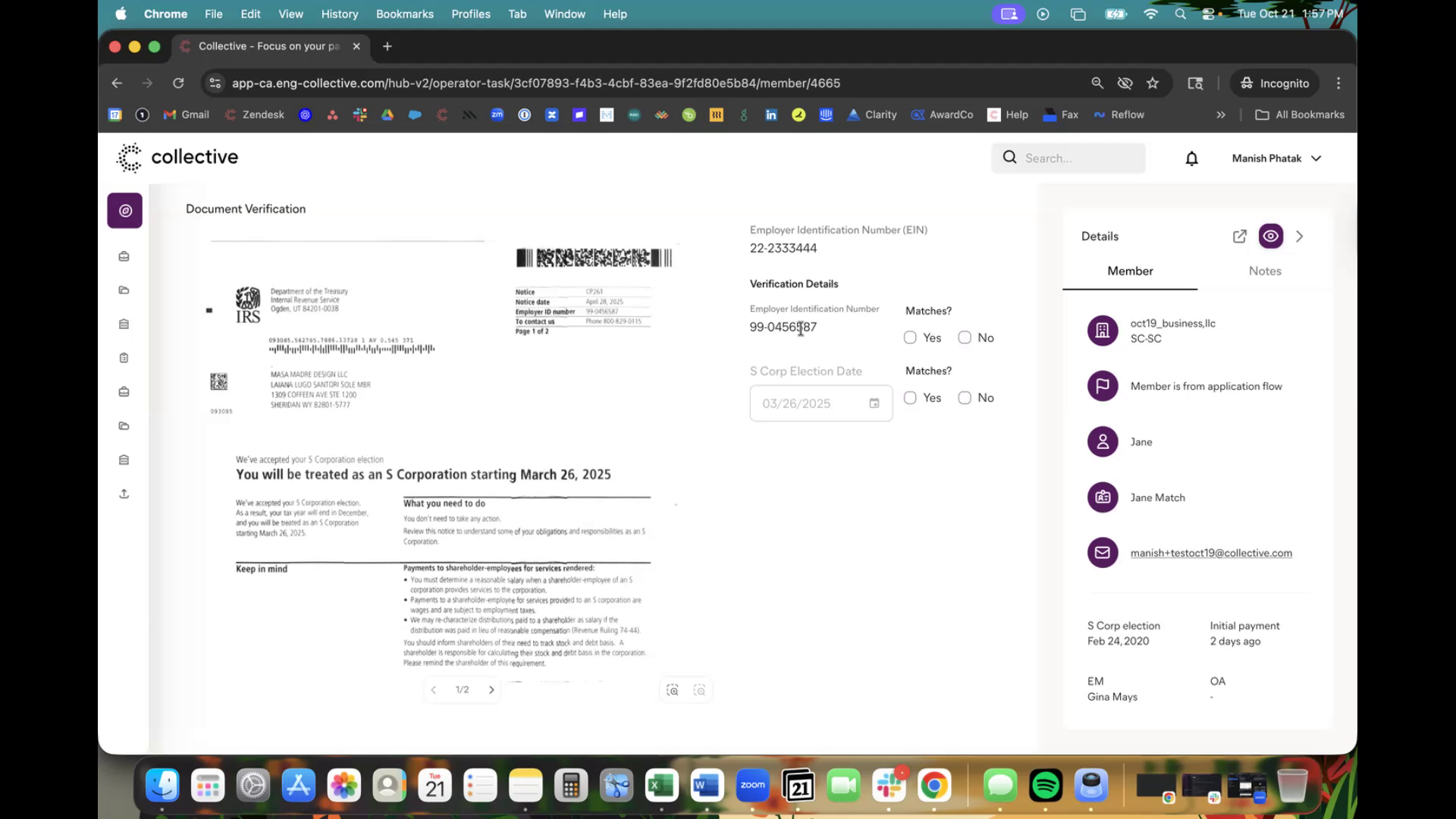Image resolution: width=1456 pixels, height=819 pixels.
Task: Expand the Details panel chevron arrow
Action: pyautogui.click(x=1300, y=237)
